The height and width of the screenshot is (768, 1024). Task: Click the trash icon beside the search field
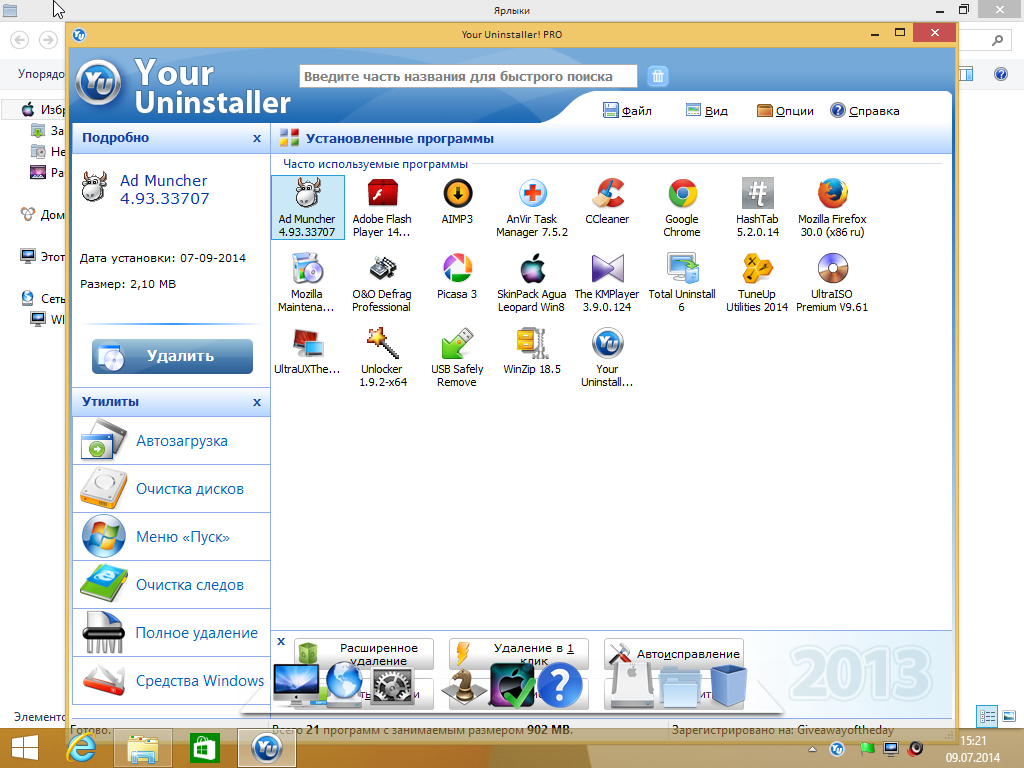click(x=658, y=76)
